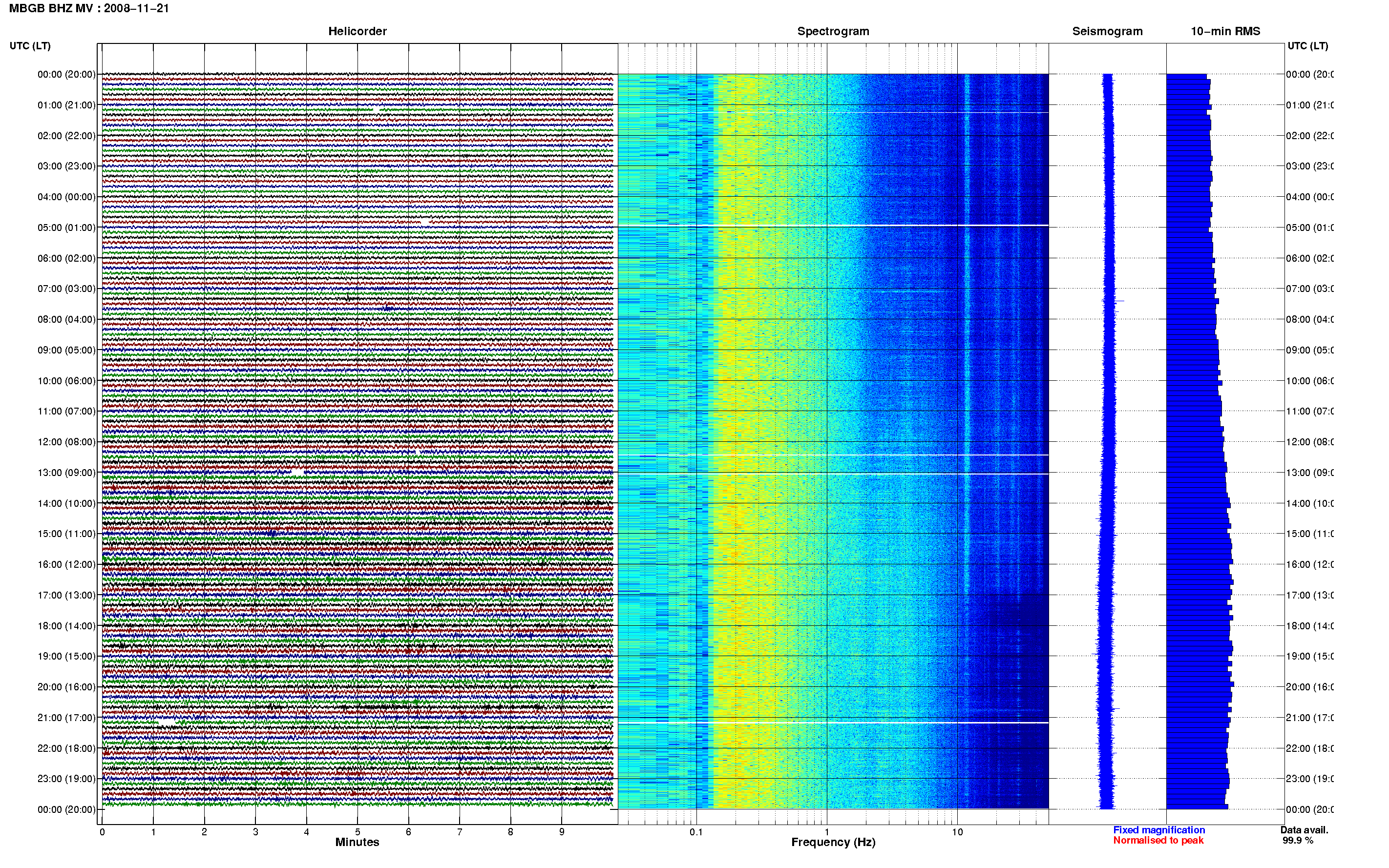Click the left 22:00 (18:00) time label
The image size is (1389, 868).
pyautogui.click(x=66, y=748)
